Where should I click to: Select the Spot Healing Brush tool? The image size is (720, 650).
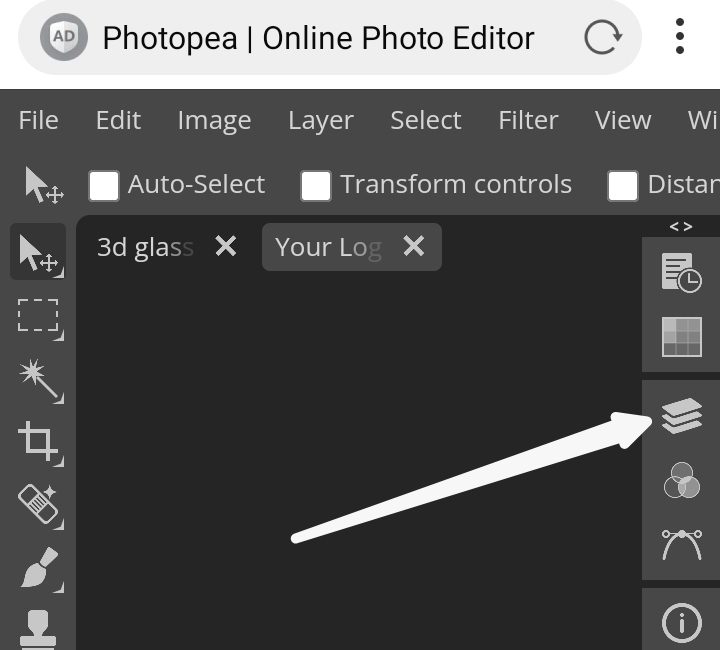[40, 505]
